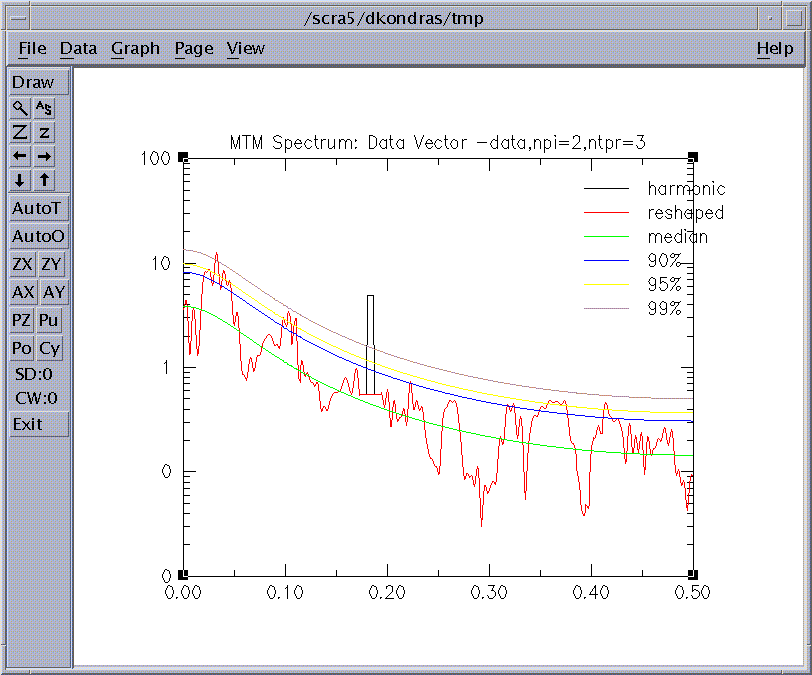This screenshot has height=675, width=812.
Task: Click the small z zoom-out button
Action: click(x=45, y=132)
